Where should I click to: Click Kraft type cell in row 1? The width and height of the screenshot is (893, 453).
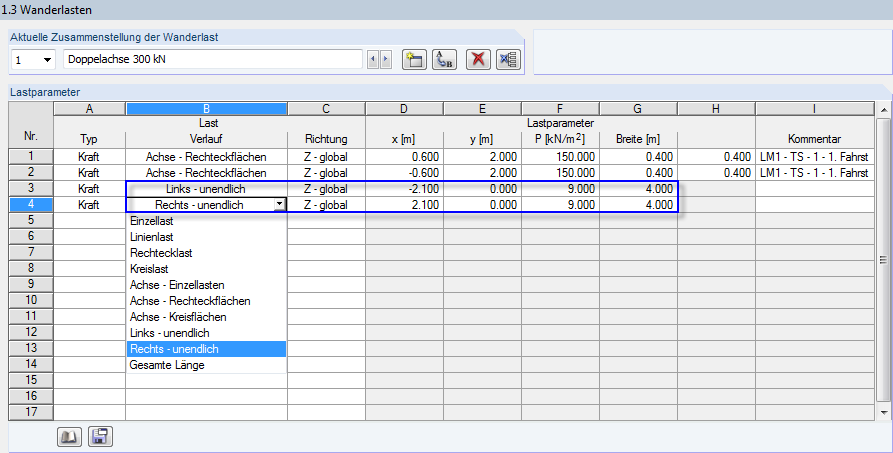point(89,157)
